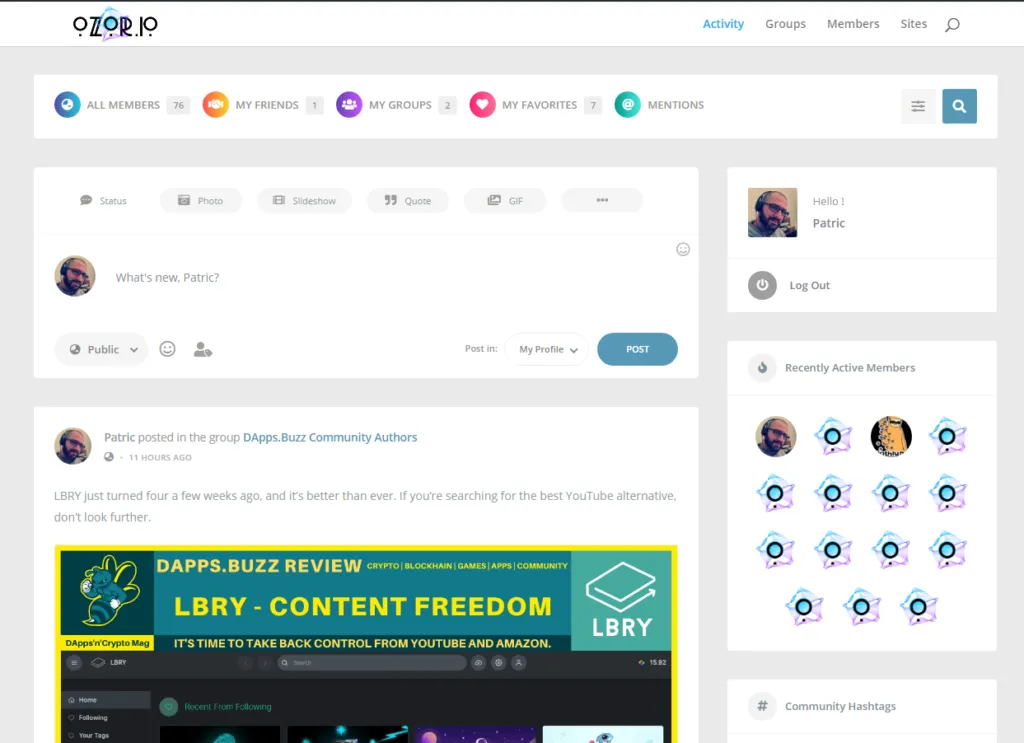Open the DApps.Buzz Community Authors group link
The image size is (1024, 743).
(330, 437)
